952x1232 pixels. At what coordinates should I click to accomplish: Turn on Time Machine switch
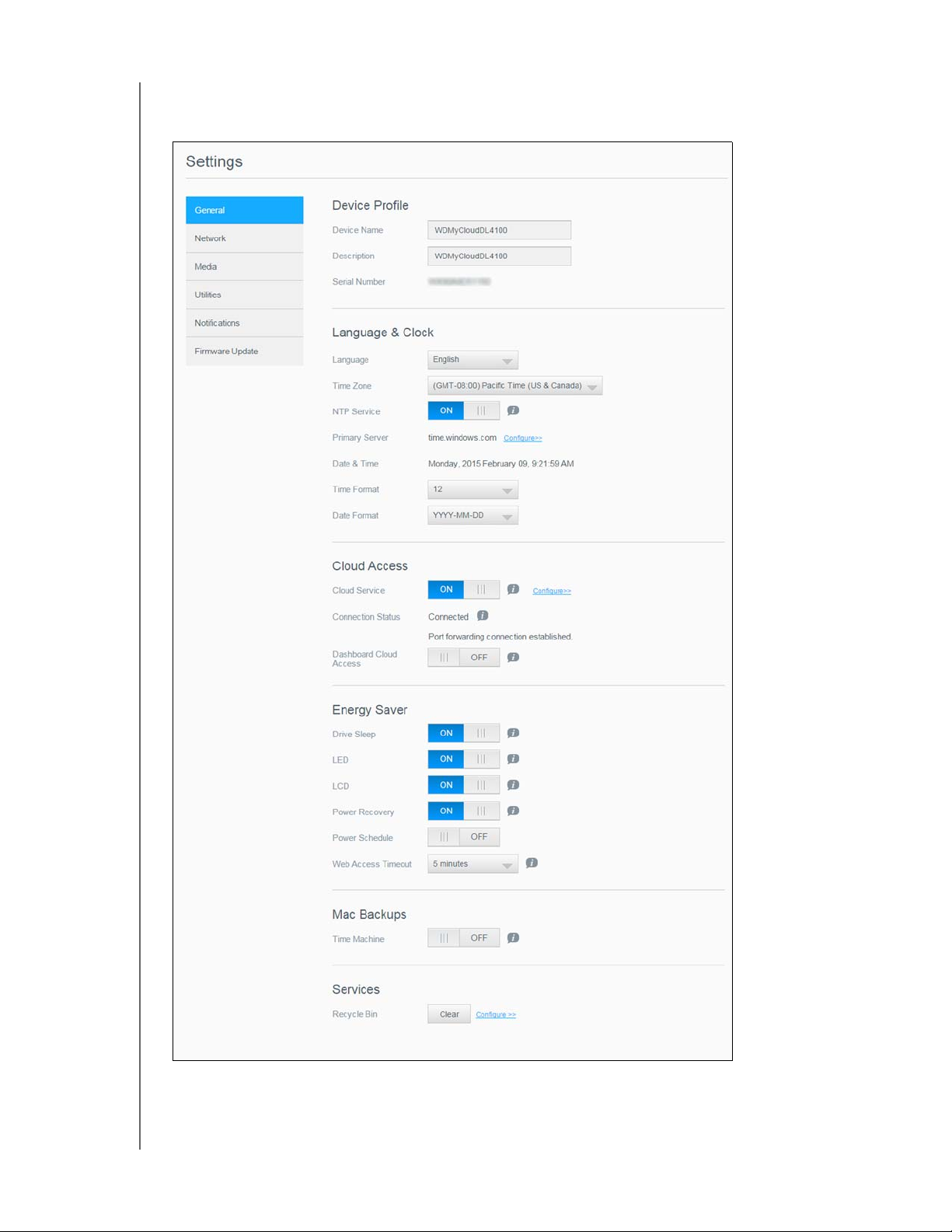(x=464, y=937)
